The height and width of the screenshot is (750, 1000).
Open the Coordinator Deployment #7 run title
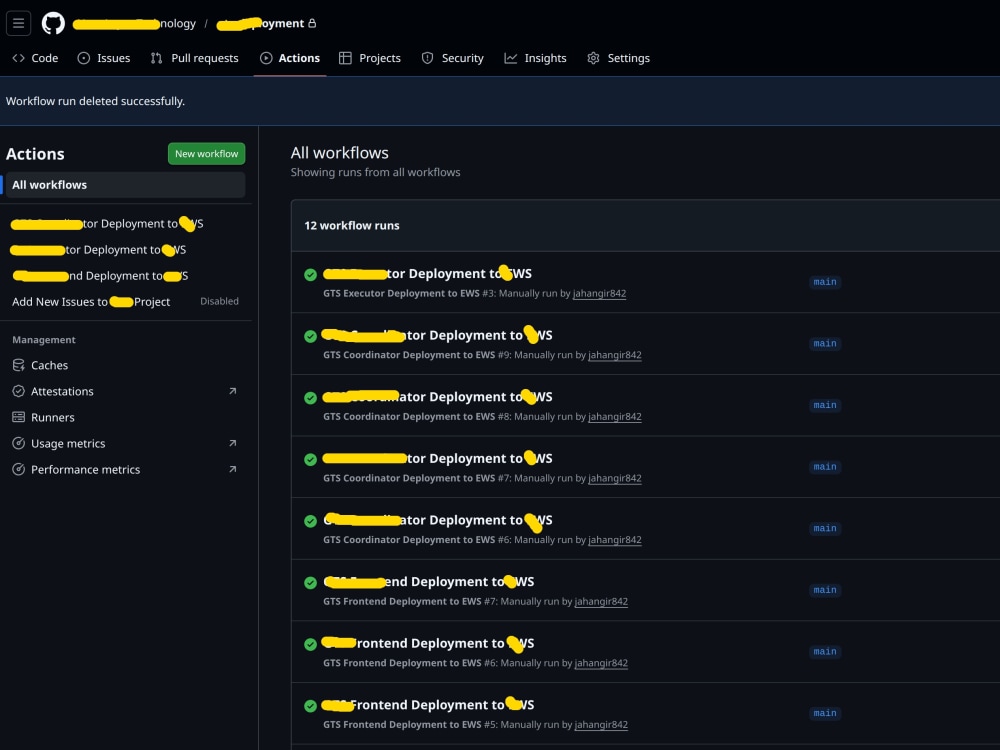438,459
